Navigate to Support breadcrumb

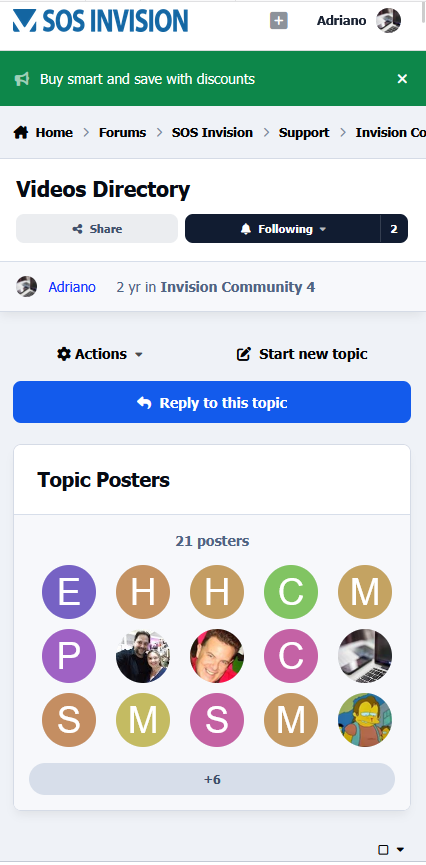click(x=304, y=132)
